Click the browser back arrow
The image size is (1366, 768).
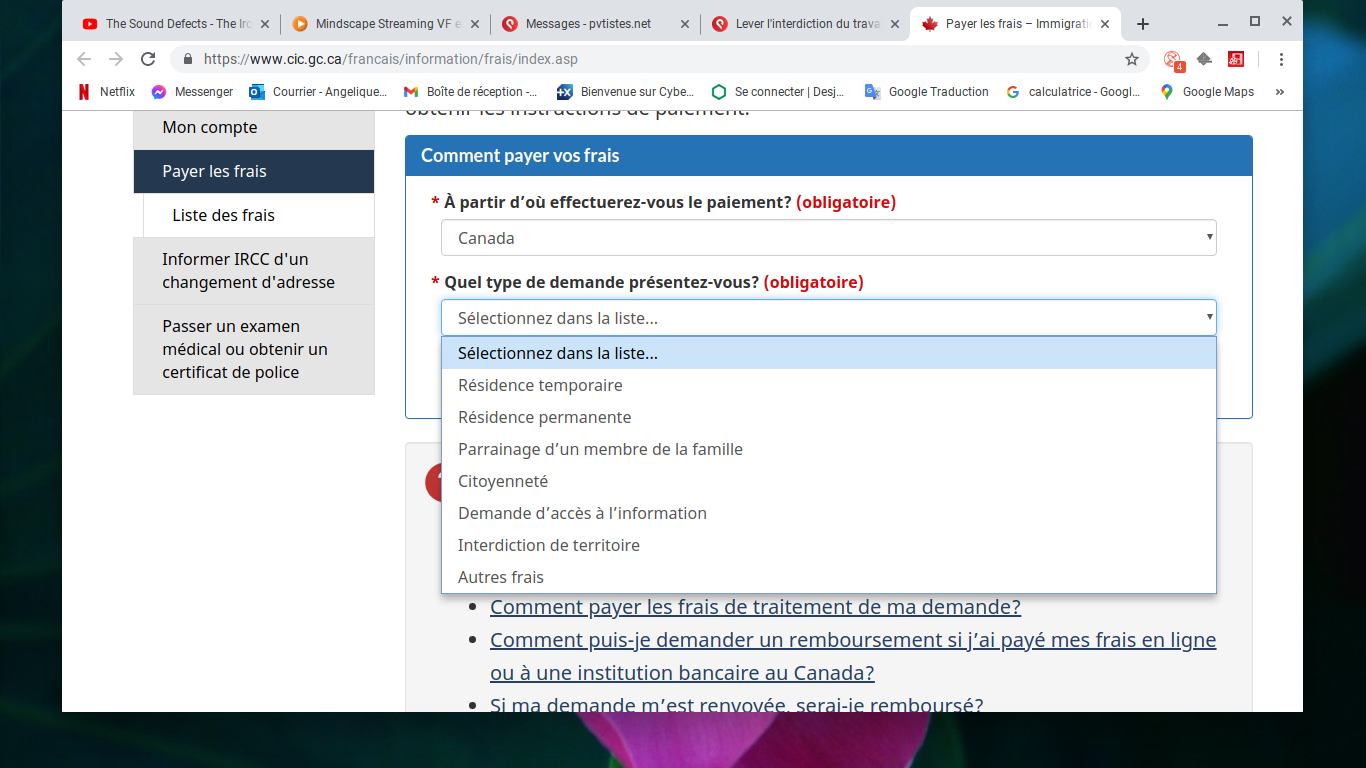tap(84, 59)
